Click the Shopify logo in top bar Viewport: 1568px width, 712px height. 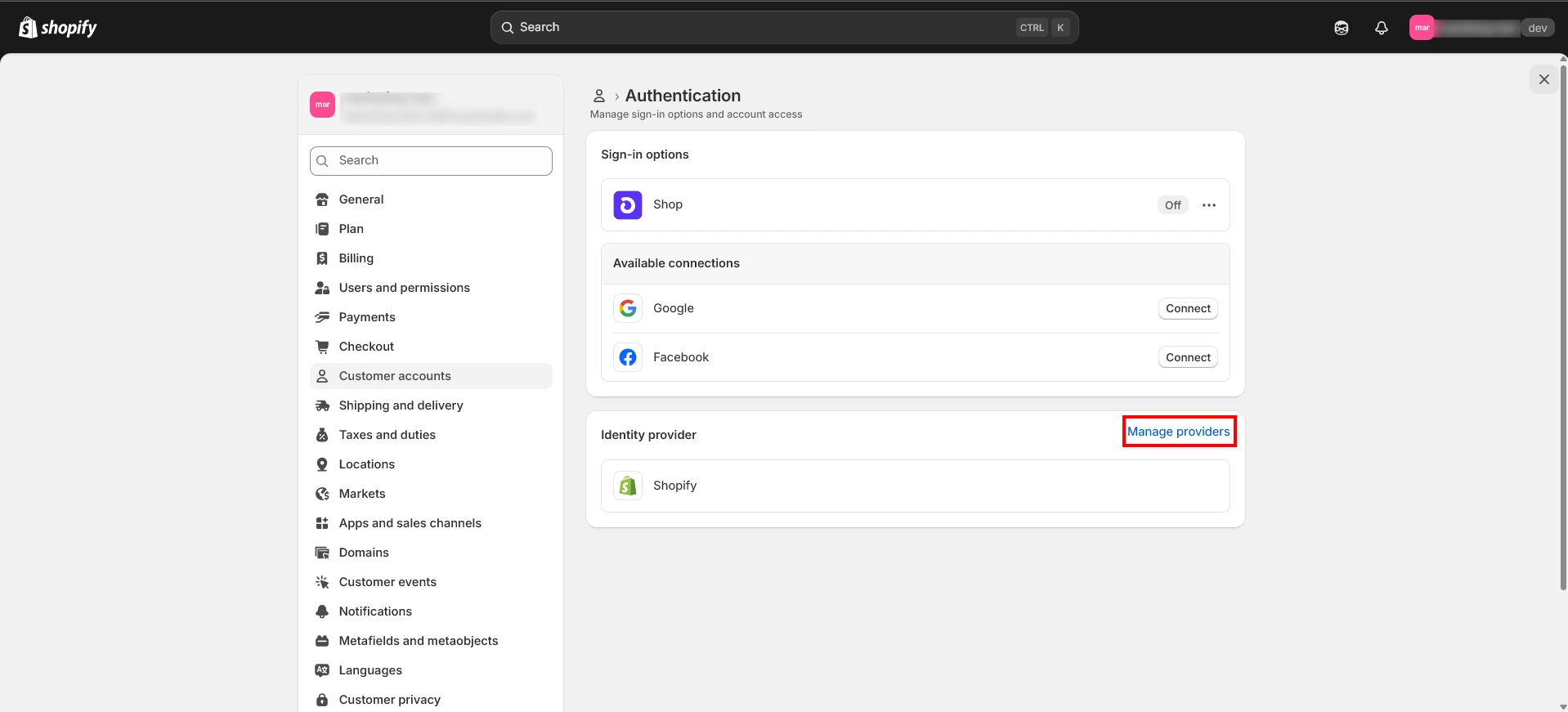tap(57, 28)
